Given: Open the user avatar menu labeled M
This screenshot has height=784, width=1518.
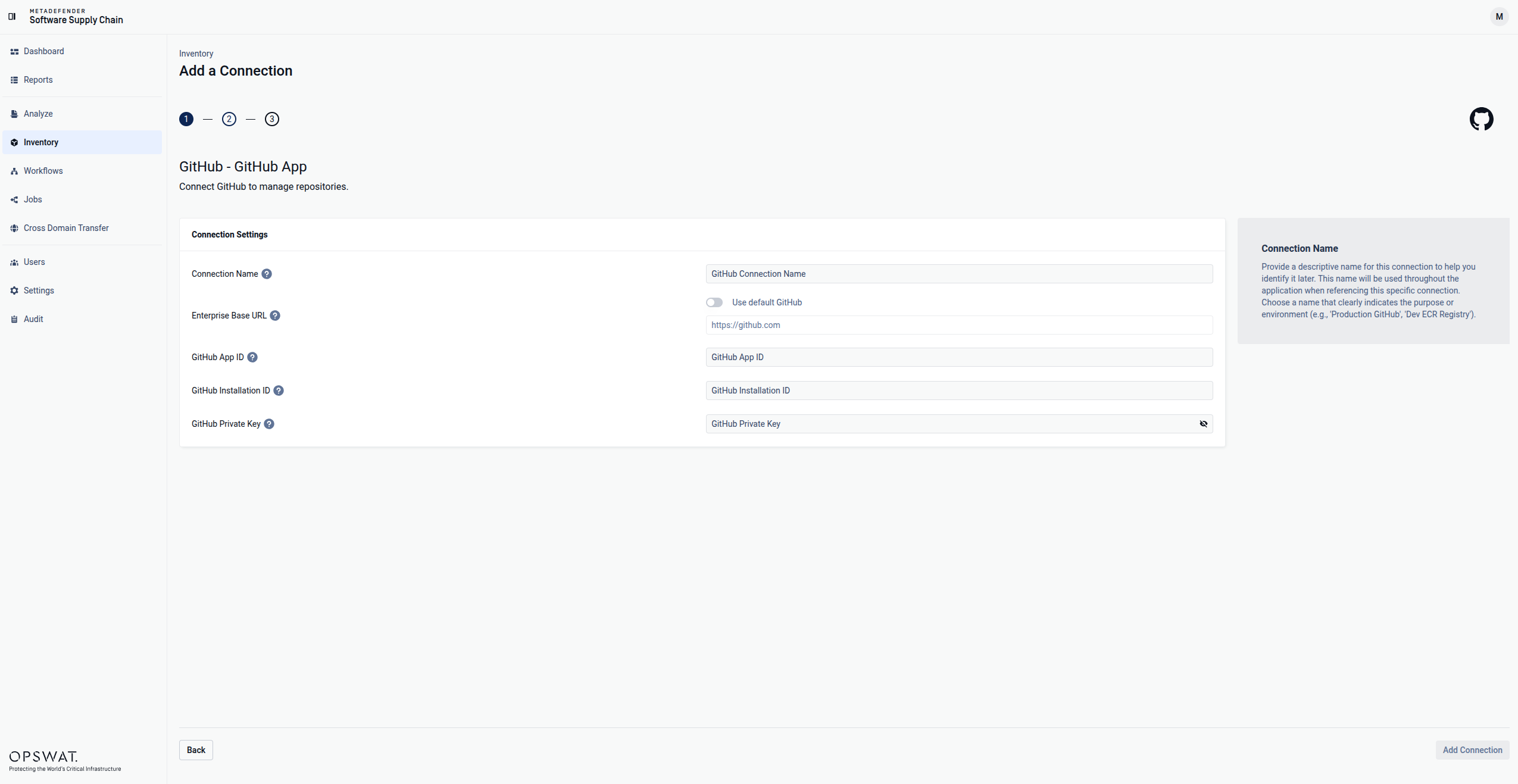Looking at the screenshot, I should 1499,17.
